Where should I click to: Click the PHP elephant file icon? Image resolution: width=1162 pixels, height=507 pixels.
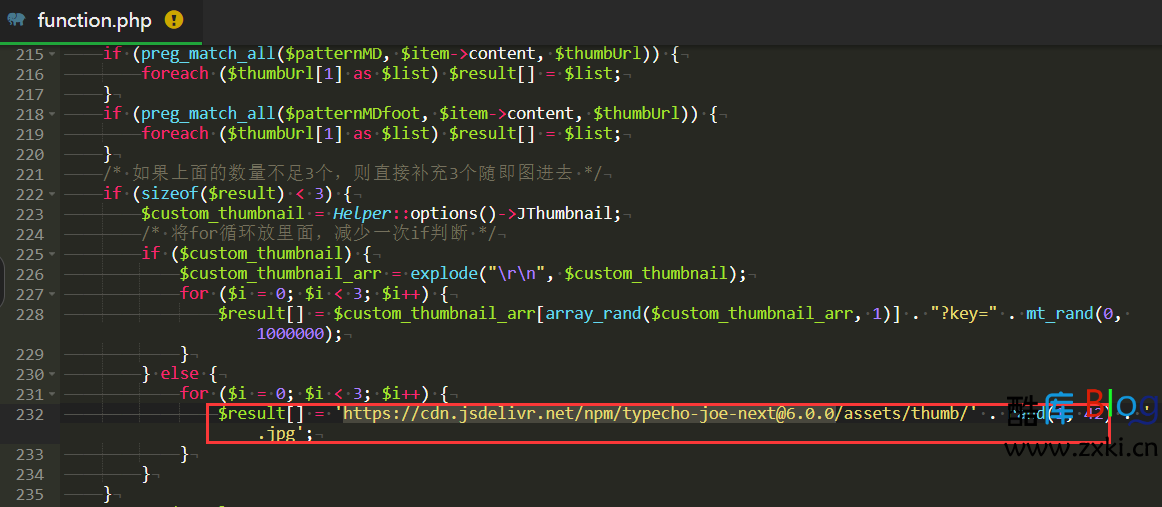click(16, 20)
